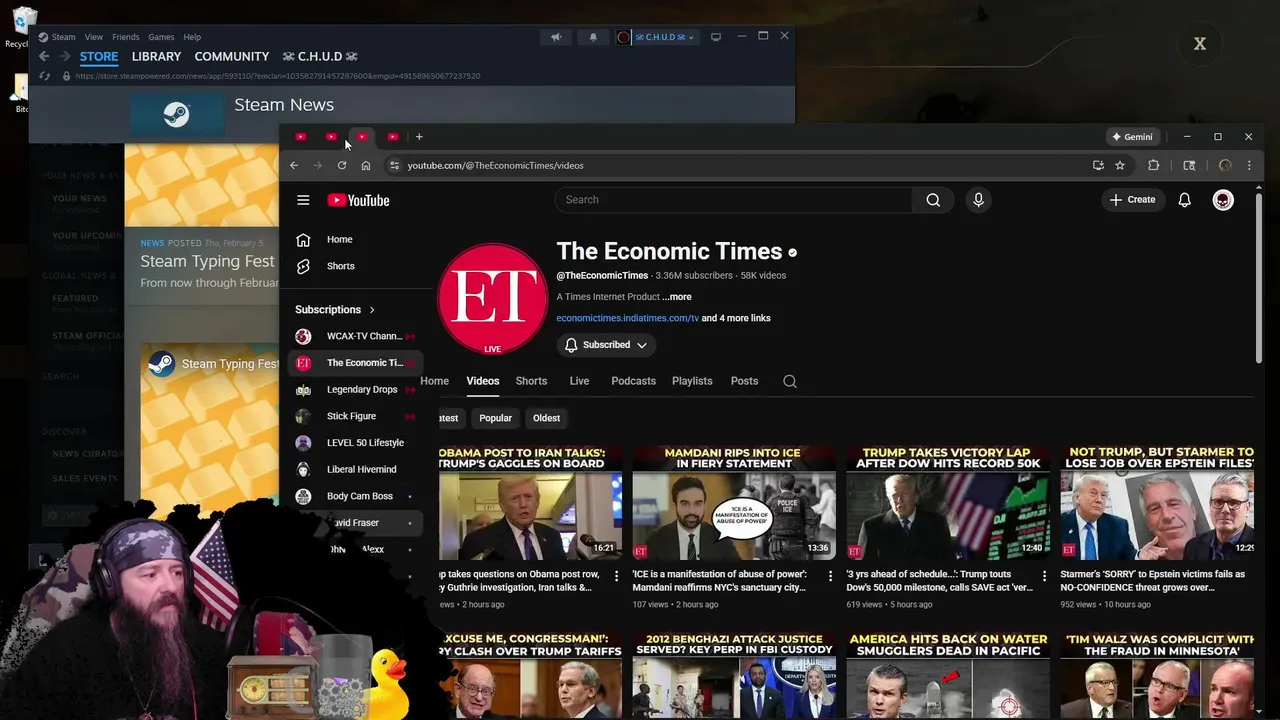Go back in the Chrome browser
This screenshot has height=720, width=1280.
[294, 165]
